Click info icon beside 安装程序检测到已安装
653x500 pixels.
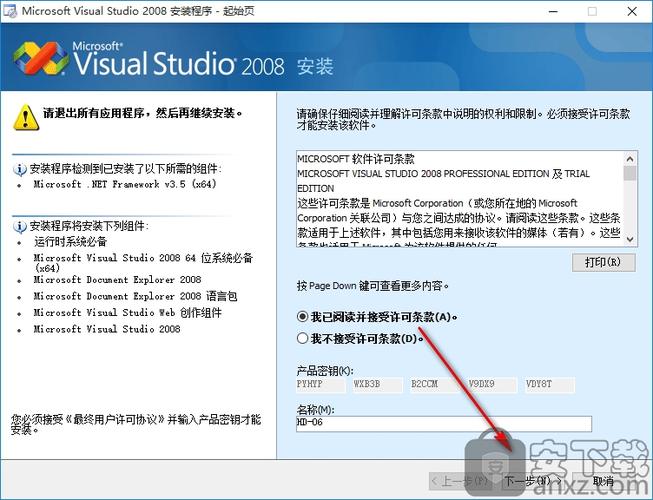pyautogui.click(x=20, y=169)
